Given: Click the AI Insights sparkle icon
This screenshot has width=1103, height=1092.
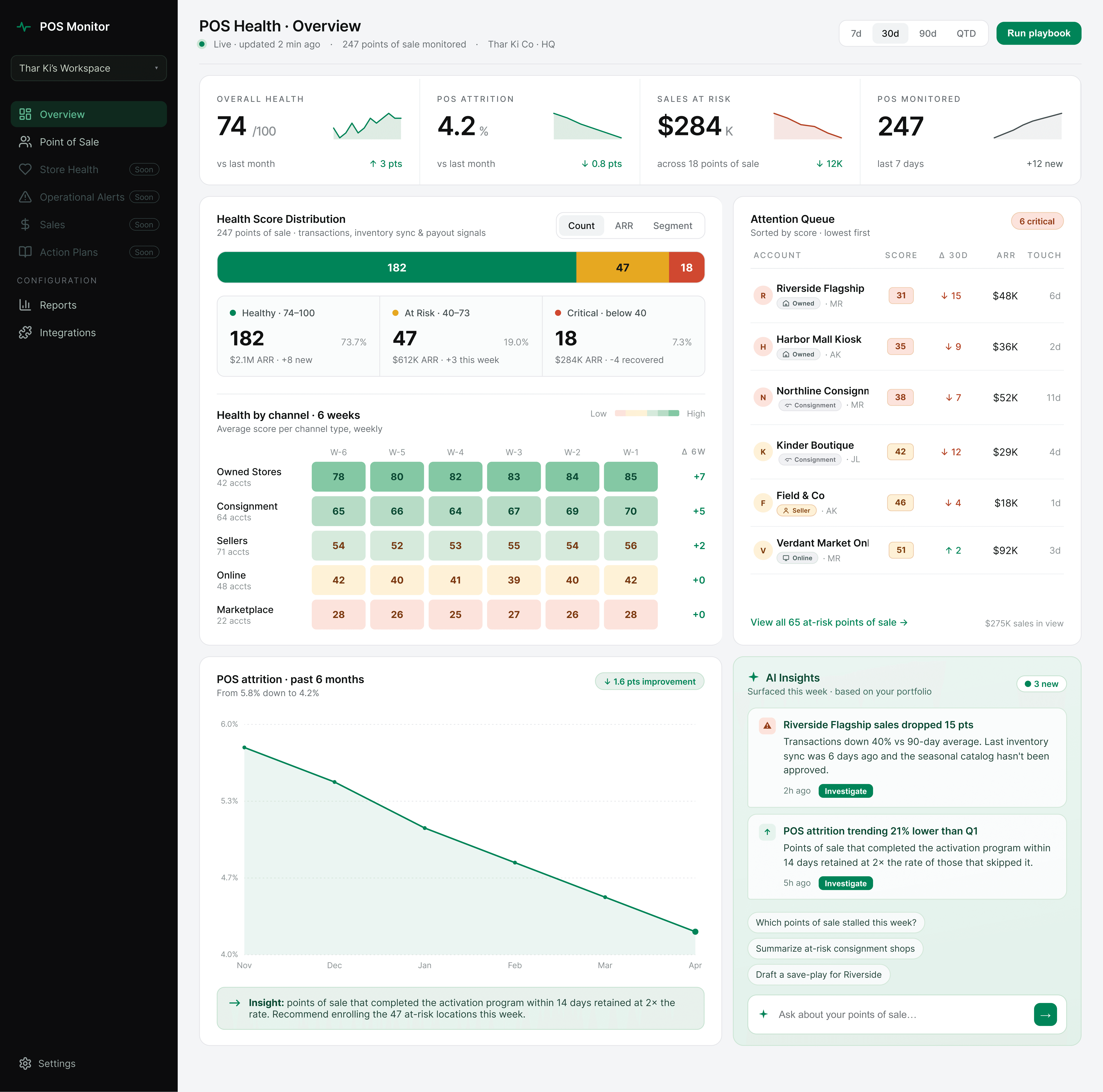Looking at the screenshot, I should (754, 677).
